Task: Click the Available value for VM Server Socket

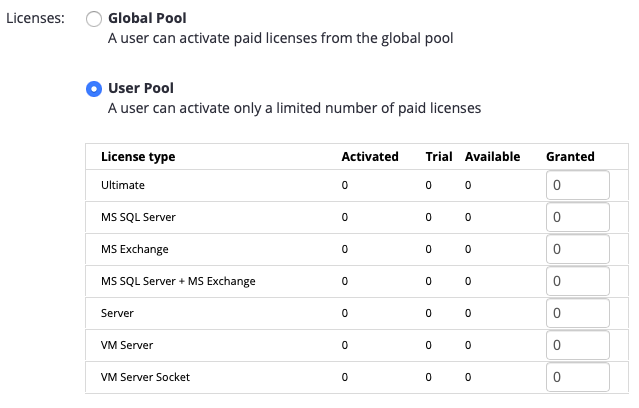Action: point(468,377)
